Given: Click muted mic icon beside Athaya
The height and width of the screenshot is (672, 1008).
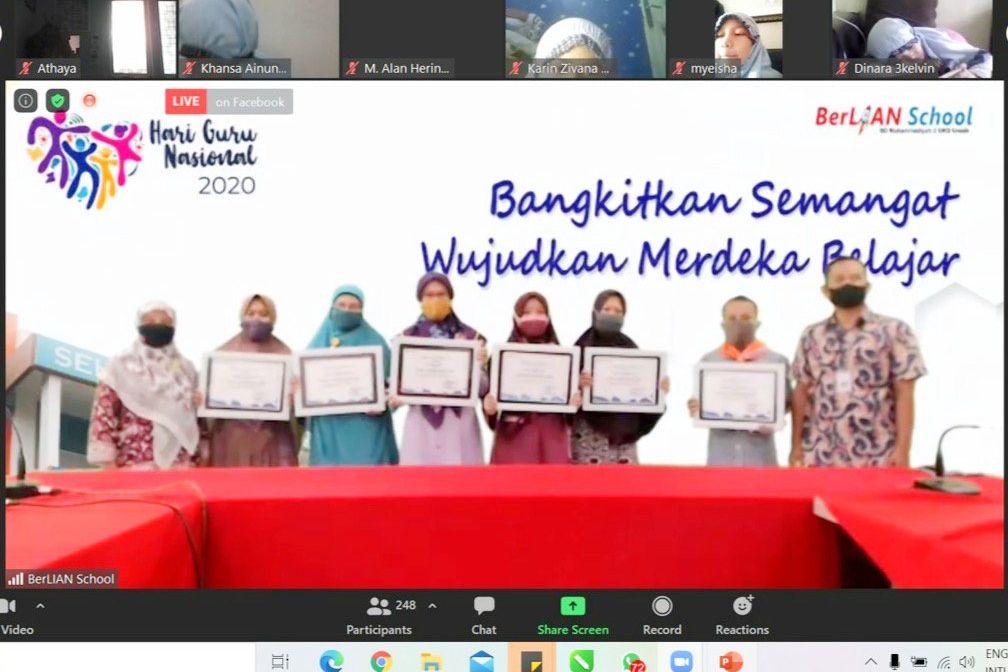Looking at the screenshot, I should point(26,68).
